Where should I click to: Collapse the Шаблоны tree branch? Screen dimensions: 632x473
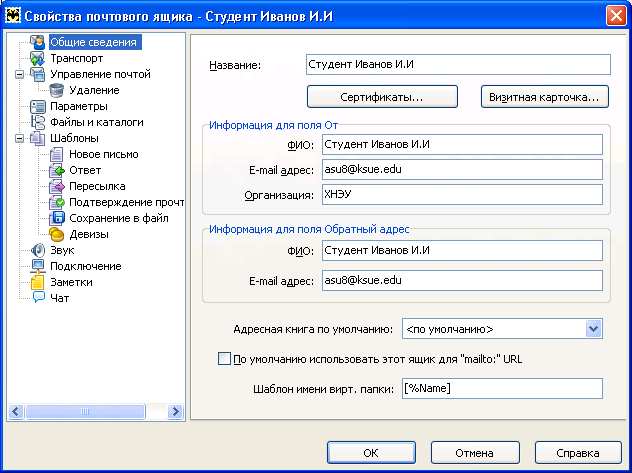pyautogui.click(x=19, y=139)
